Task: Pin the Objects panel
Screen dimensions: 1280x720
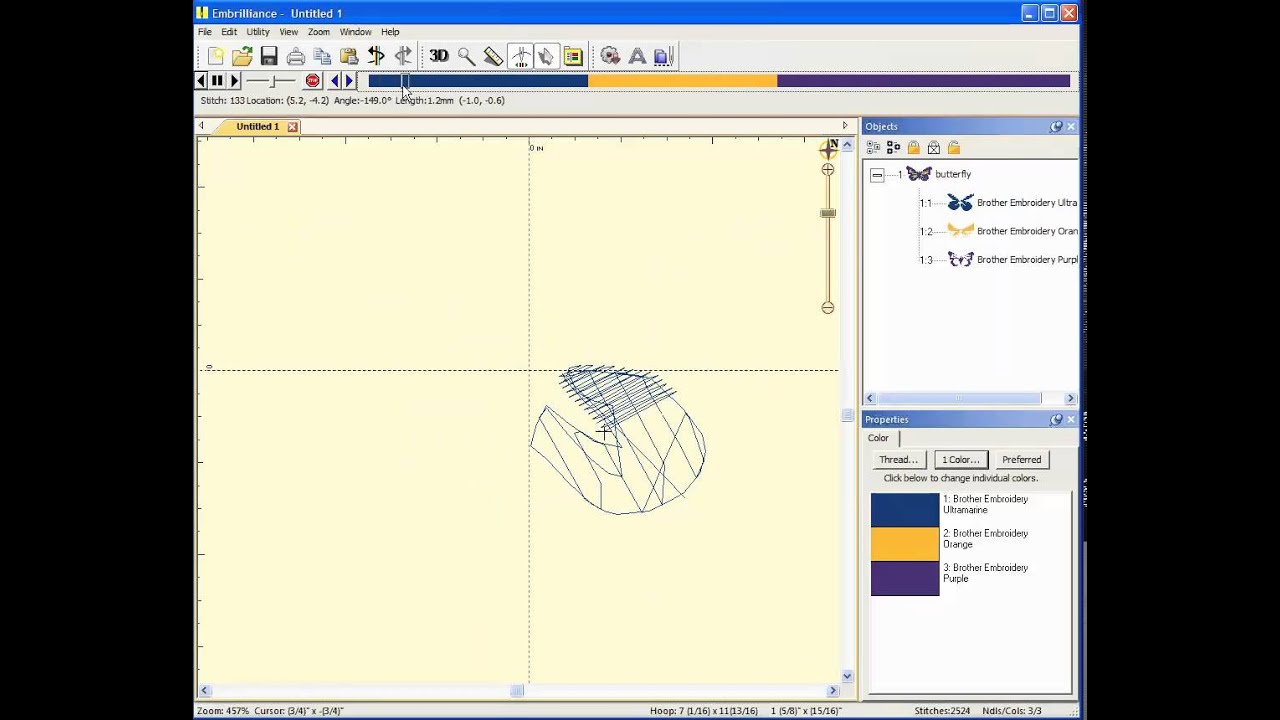Action: click(x=1056, y=127)
